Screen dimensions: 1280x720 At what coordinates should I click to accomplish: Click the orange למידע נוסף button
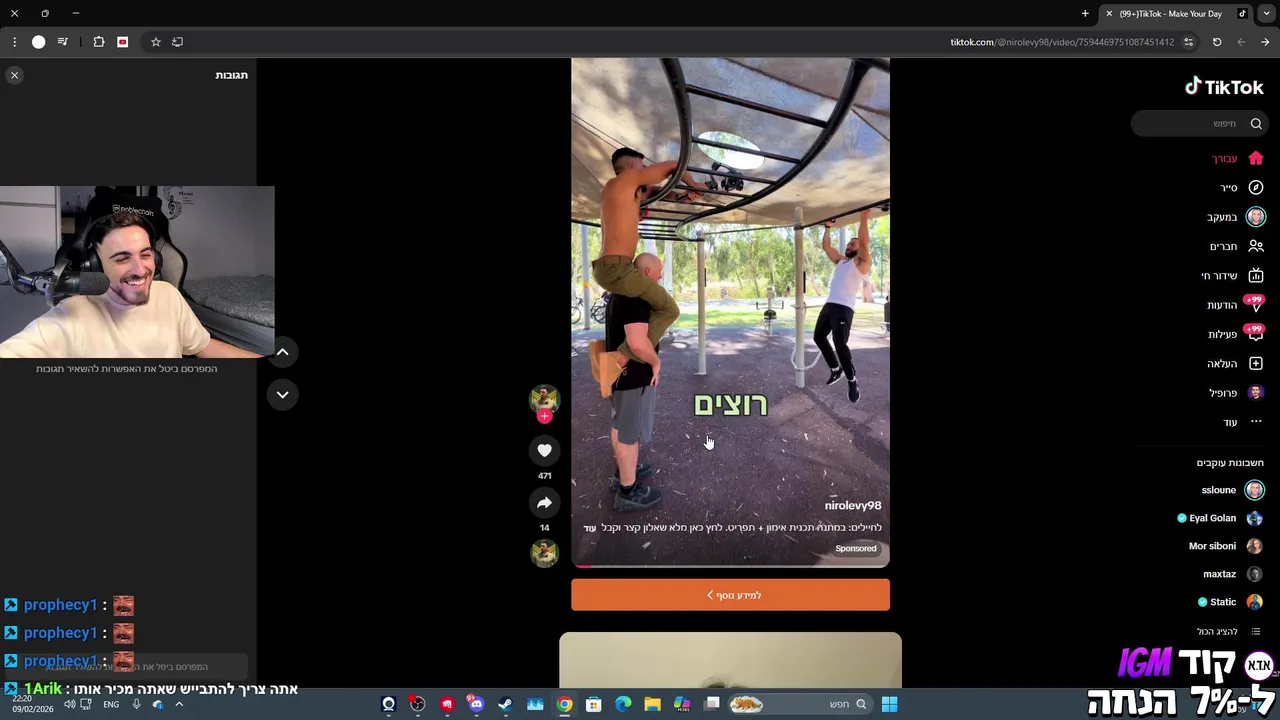coord(730,595)
